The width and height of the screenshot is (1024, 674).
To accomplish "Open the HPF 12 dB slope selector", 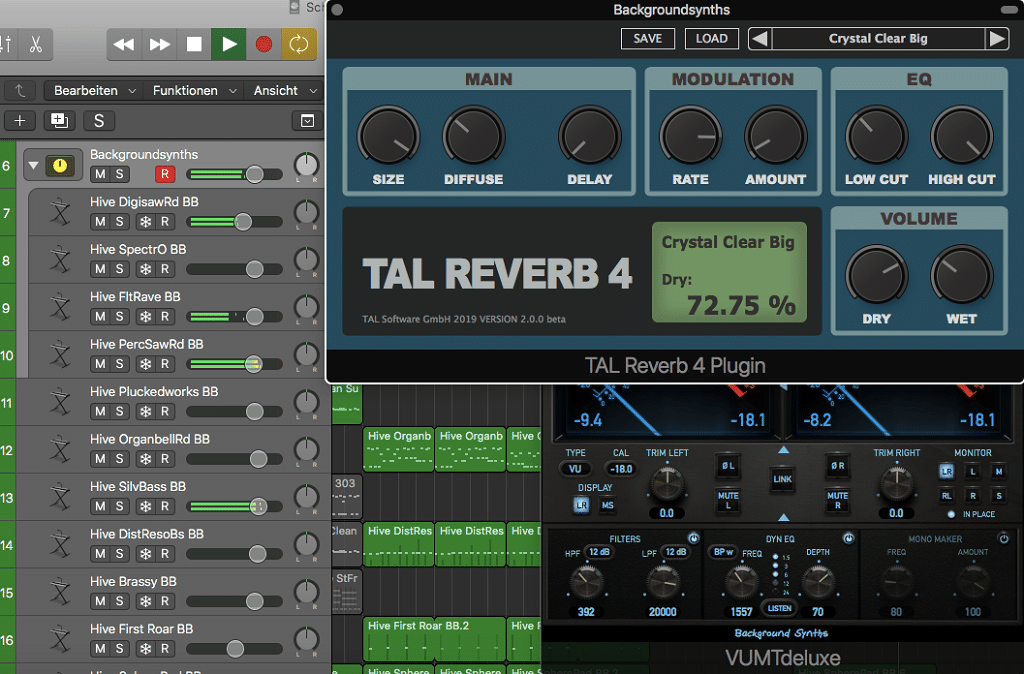I will 599,552.
